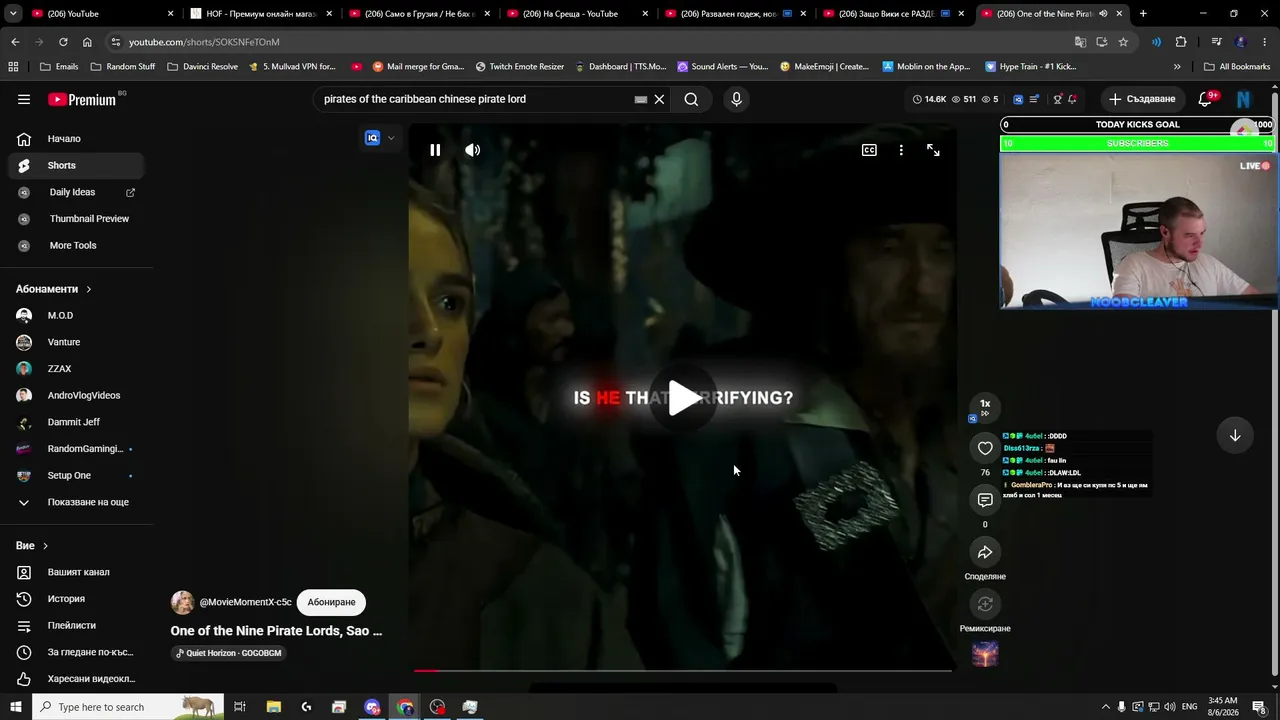Open File Explorer from the taskbar
The height and width of the screenshot is (720, 1280).
coord(273,707)
